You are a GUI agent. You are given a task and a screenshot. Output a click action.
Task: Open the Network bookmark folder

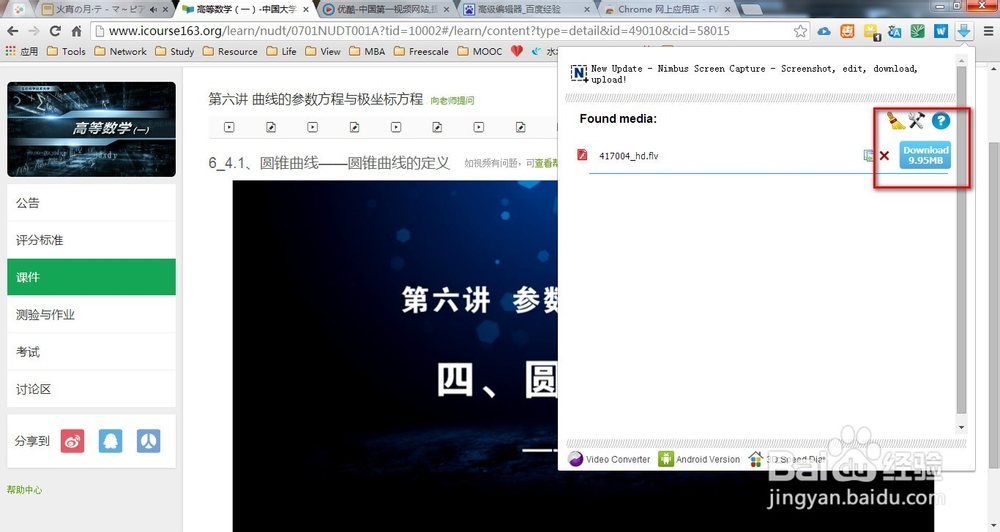pos(121,51)
